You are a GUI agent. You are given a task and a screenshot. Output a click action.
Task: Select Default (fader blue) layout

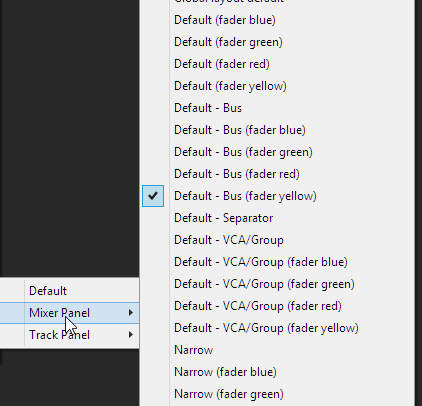(277, 20)
